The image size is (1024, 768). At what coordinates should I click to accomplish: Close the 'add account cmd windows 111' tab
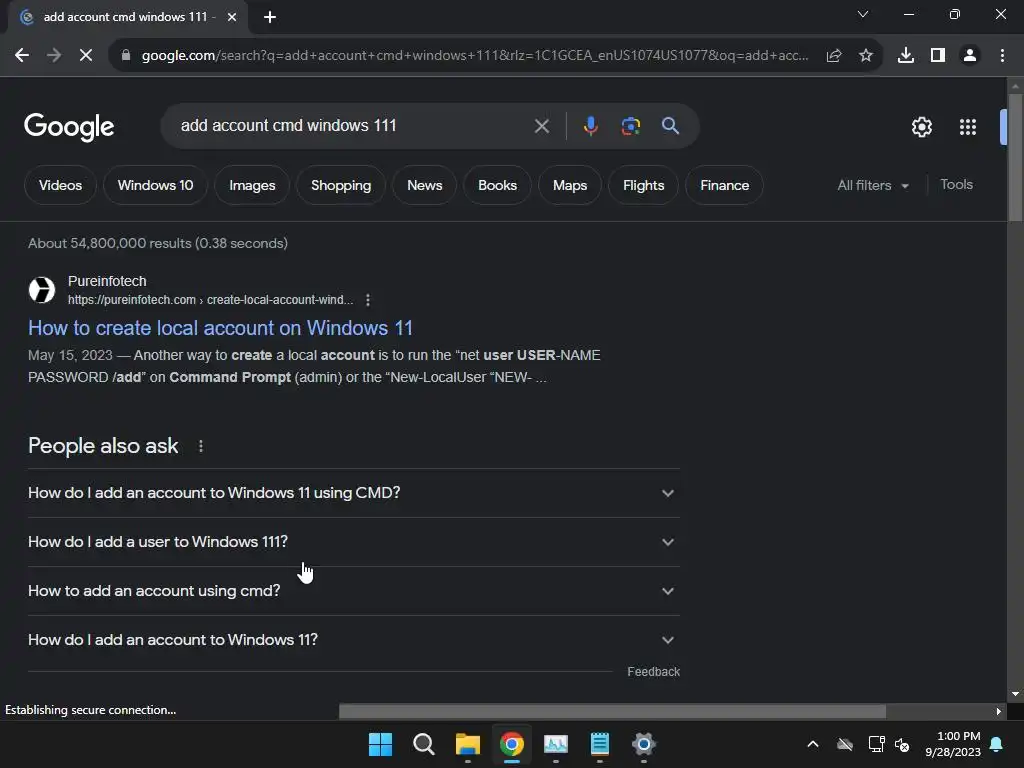[x=232, y=17]
